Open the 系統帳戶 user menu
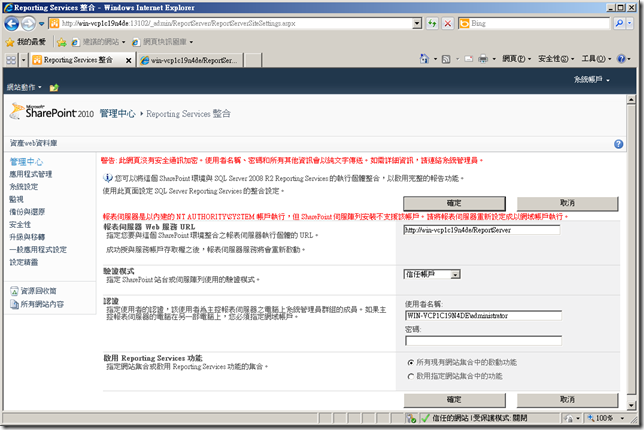The width and height of the screenshot is (644, 430). [591, 79]
